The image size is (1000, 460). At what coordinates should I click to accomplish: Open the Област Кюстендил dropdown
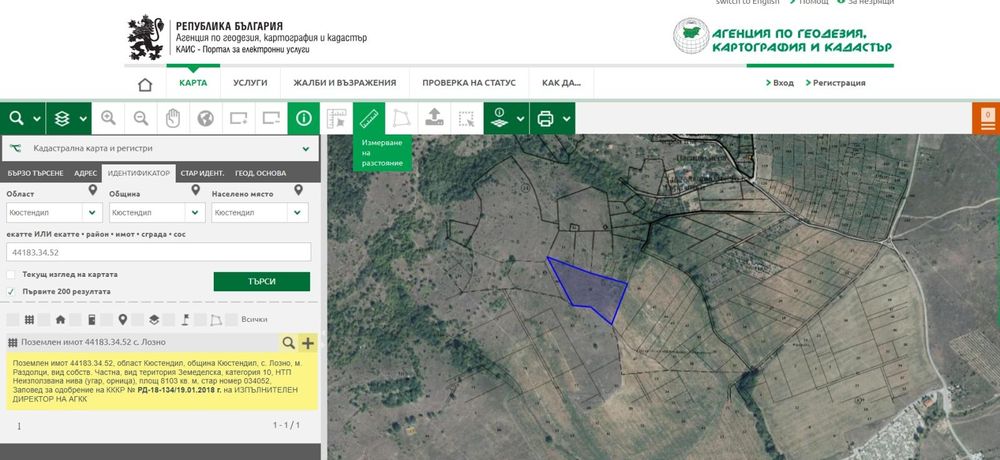click(x=54, y=212)
